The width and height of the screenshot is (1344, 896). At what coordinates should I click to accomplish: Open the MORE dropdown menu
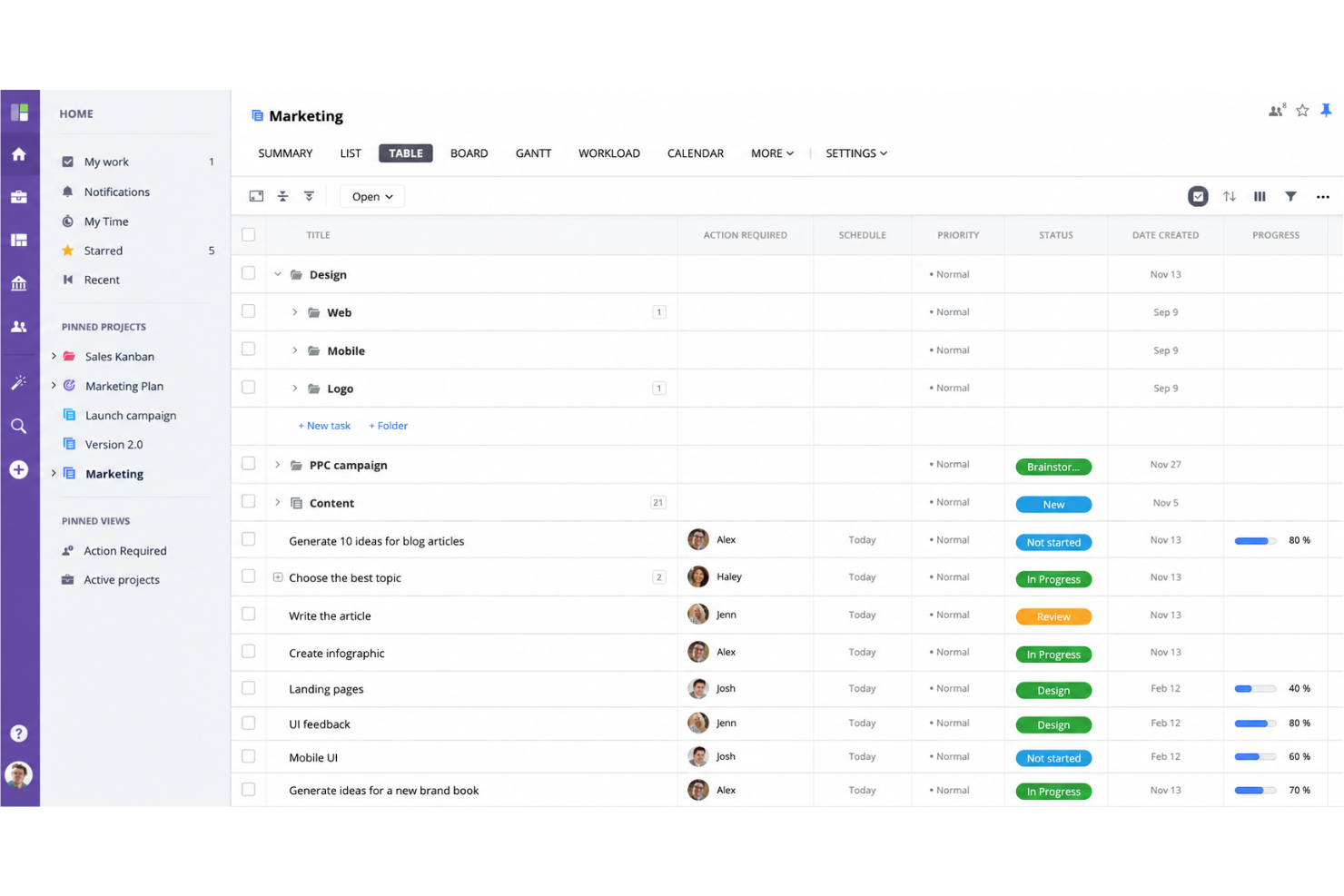point(772,153)
